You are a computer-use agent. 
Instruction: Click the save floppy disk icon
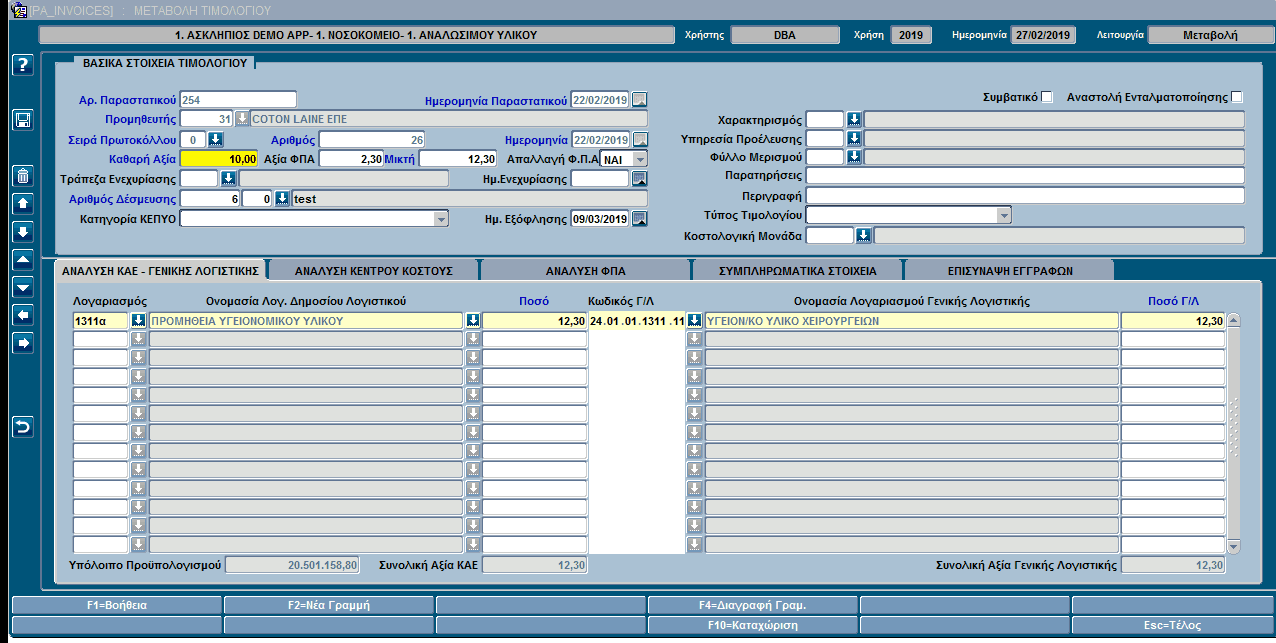coord(23,120)
